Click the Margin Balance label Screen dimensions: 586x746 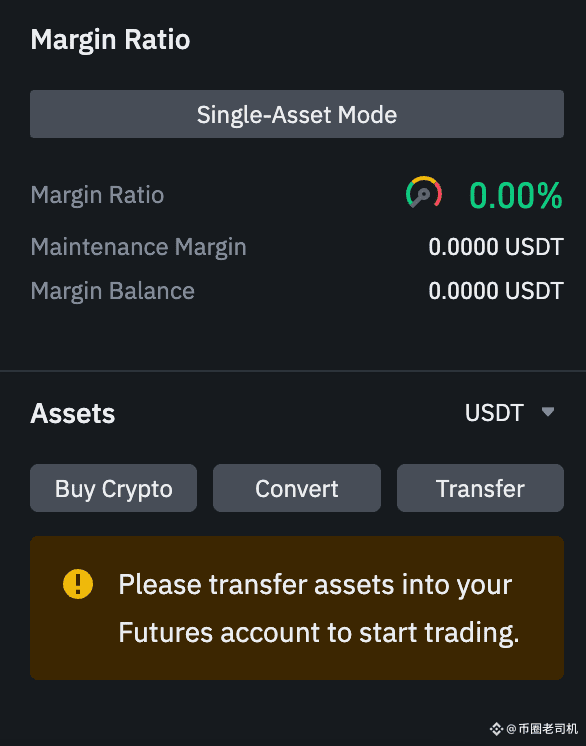[x=113, y=291]
